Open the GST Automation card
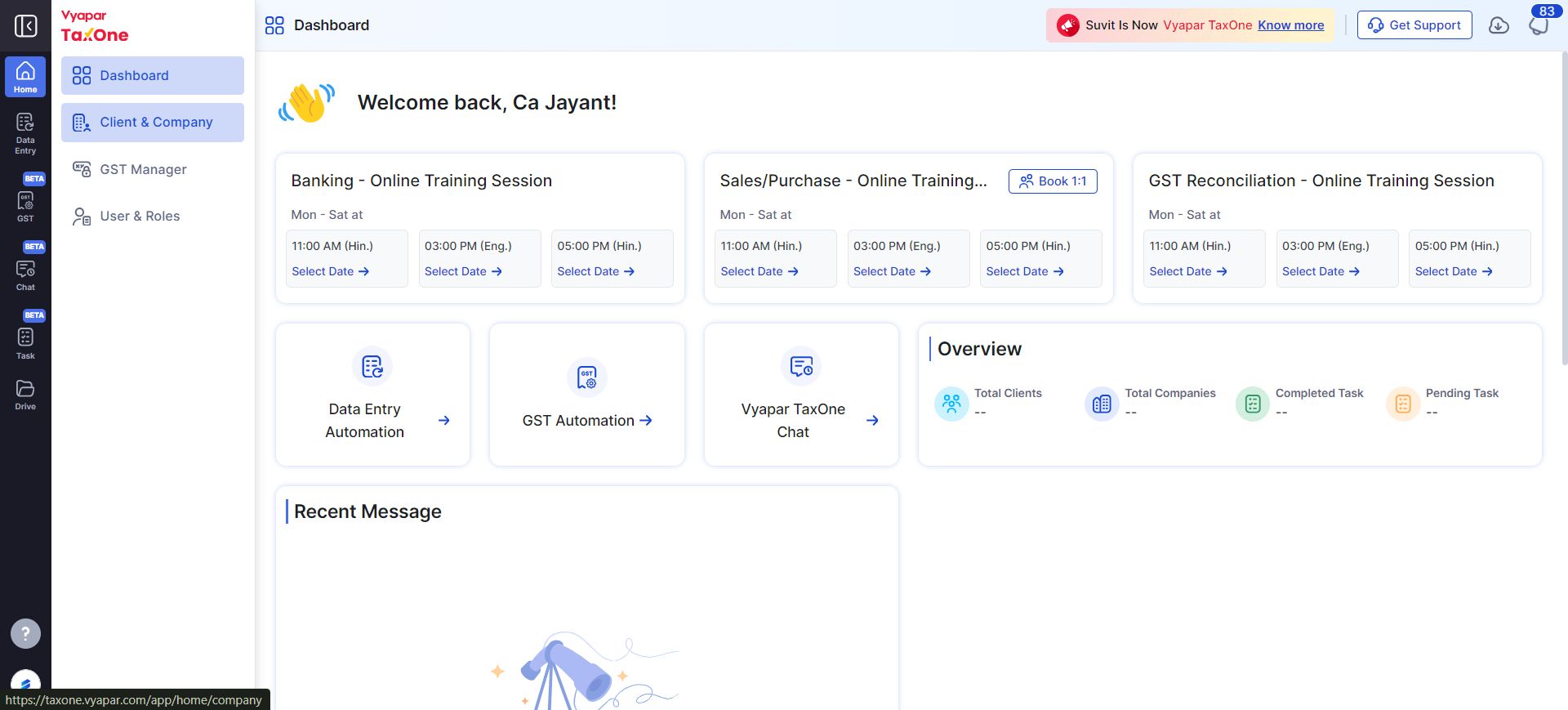Screen dimensions: 1568x710 pos(587,395)
